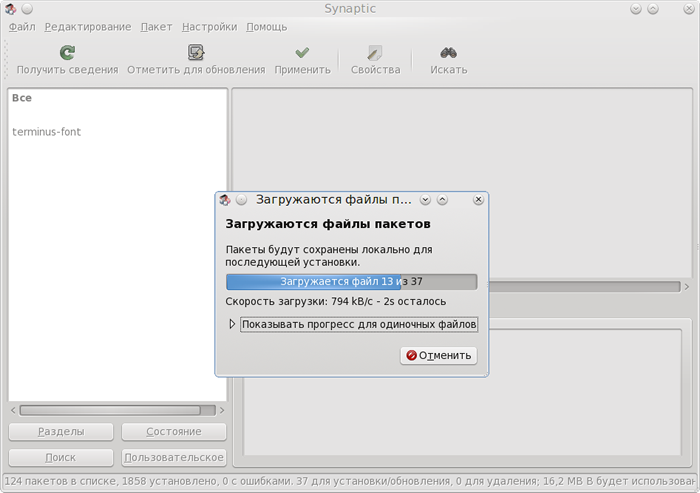The height and width of the screenshot is (493, 700).
Task: Click the roll-up arrow in dialog title bar
Action: click(442, 200)
